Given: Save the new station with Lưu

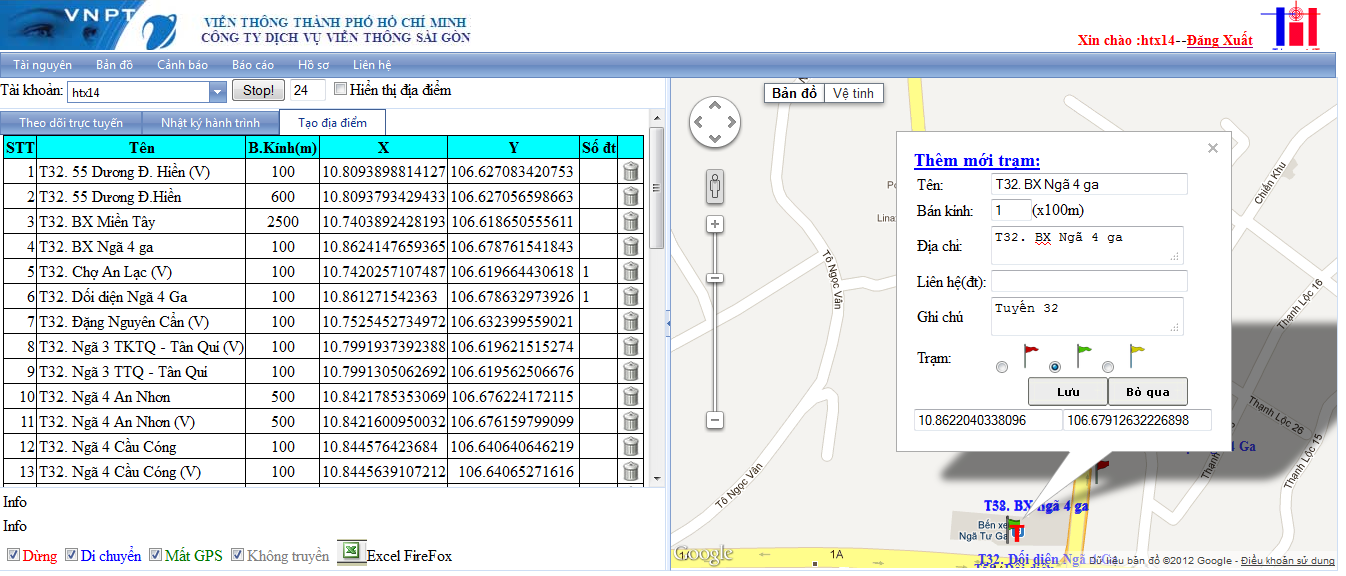Looking at the screenshot, I should pos(1068,391).
